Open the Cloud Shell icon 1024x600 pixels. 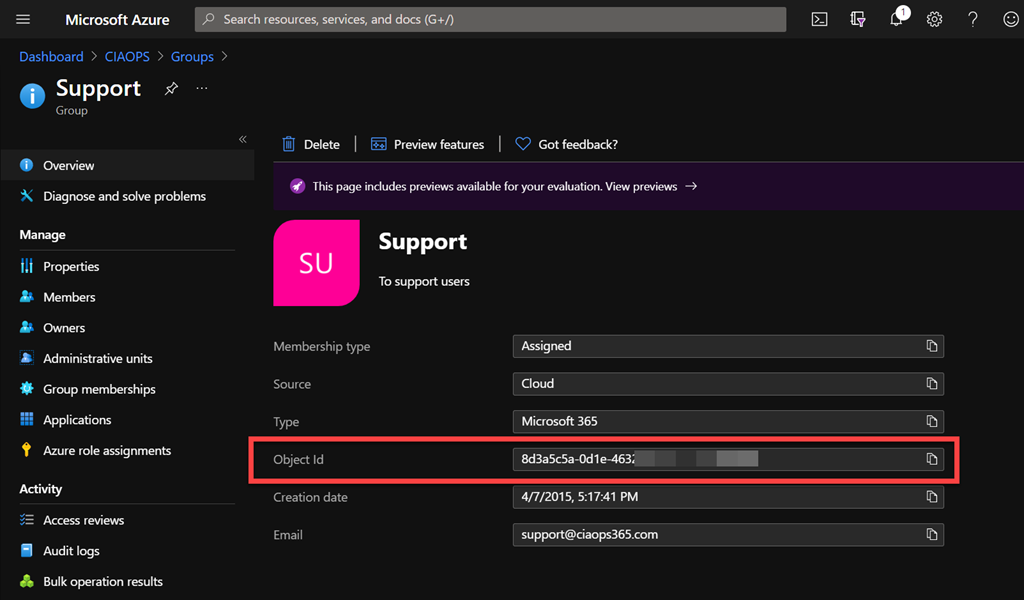point(819,19)
